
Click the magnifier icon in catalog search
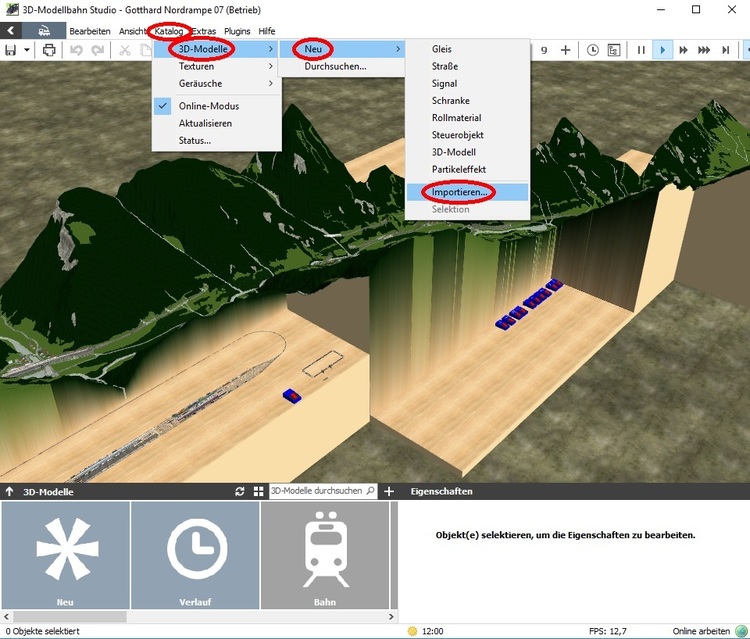[370, 491]
